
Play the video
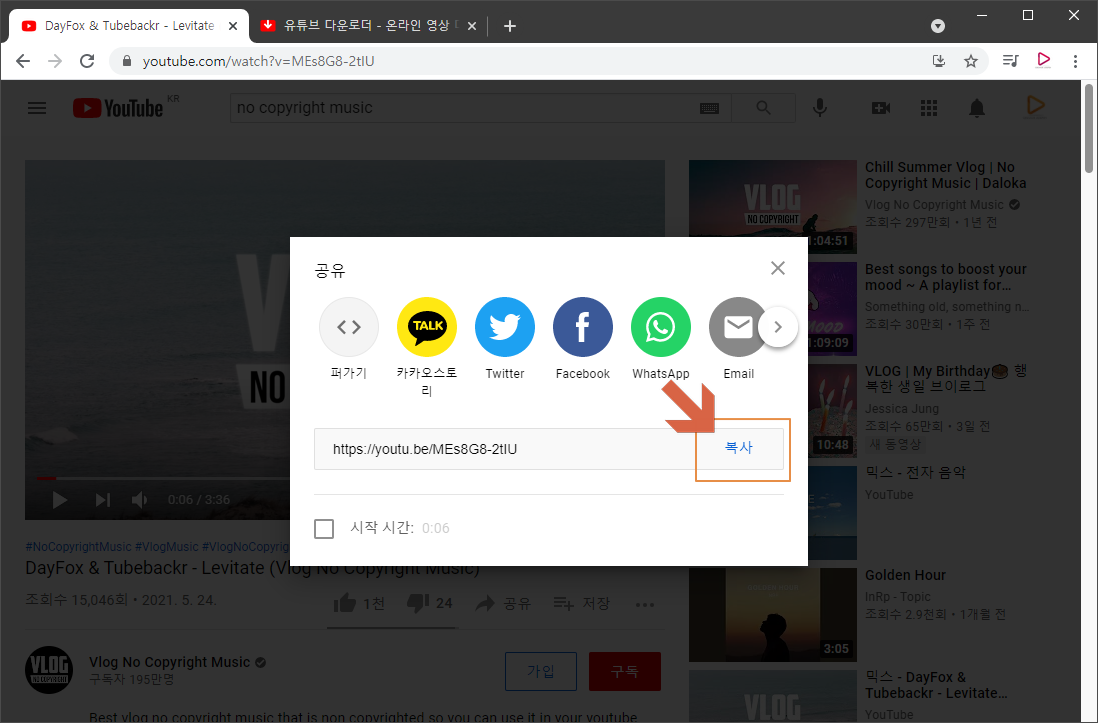(x=60, y=500)
